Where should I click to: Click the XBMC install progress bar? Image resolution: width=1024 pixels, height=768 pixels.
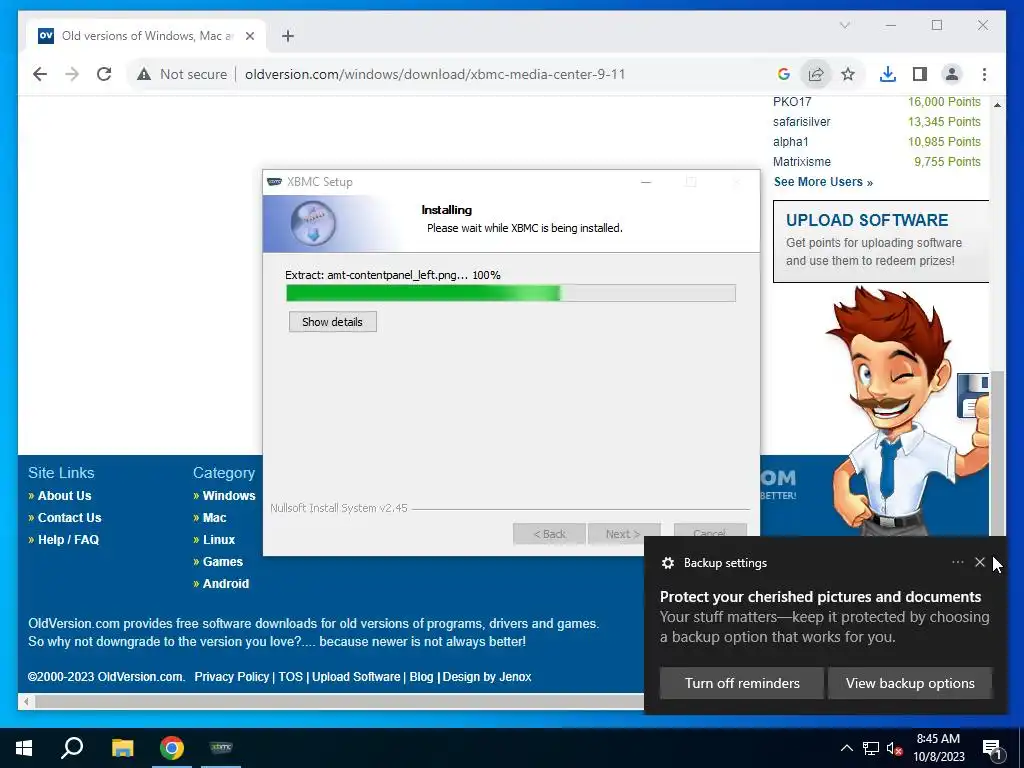[511, 293]
